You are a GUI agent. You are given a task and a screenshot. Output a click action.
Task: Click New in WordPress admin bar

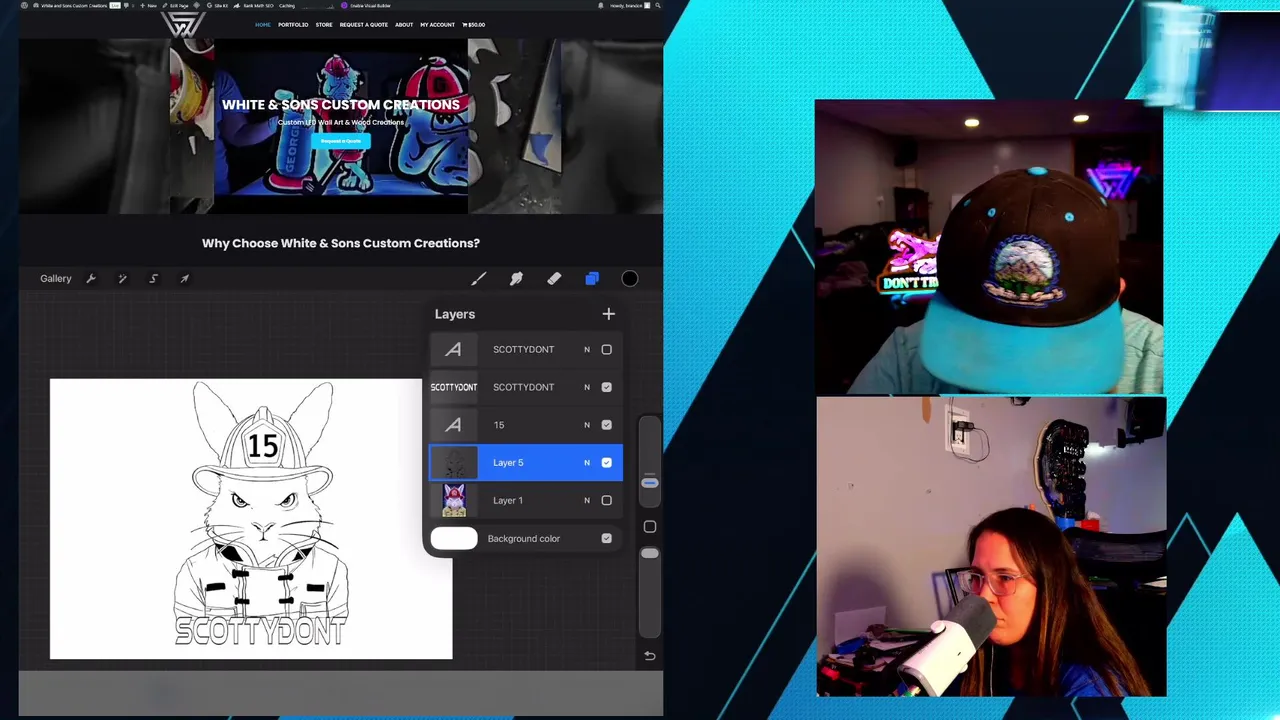(148, 6)
